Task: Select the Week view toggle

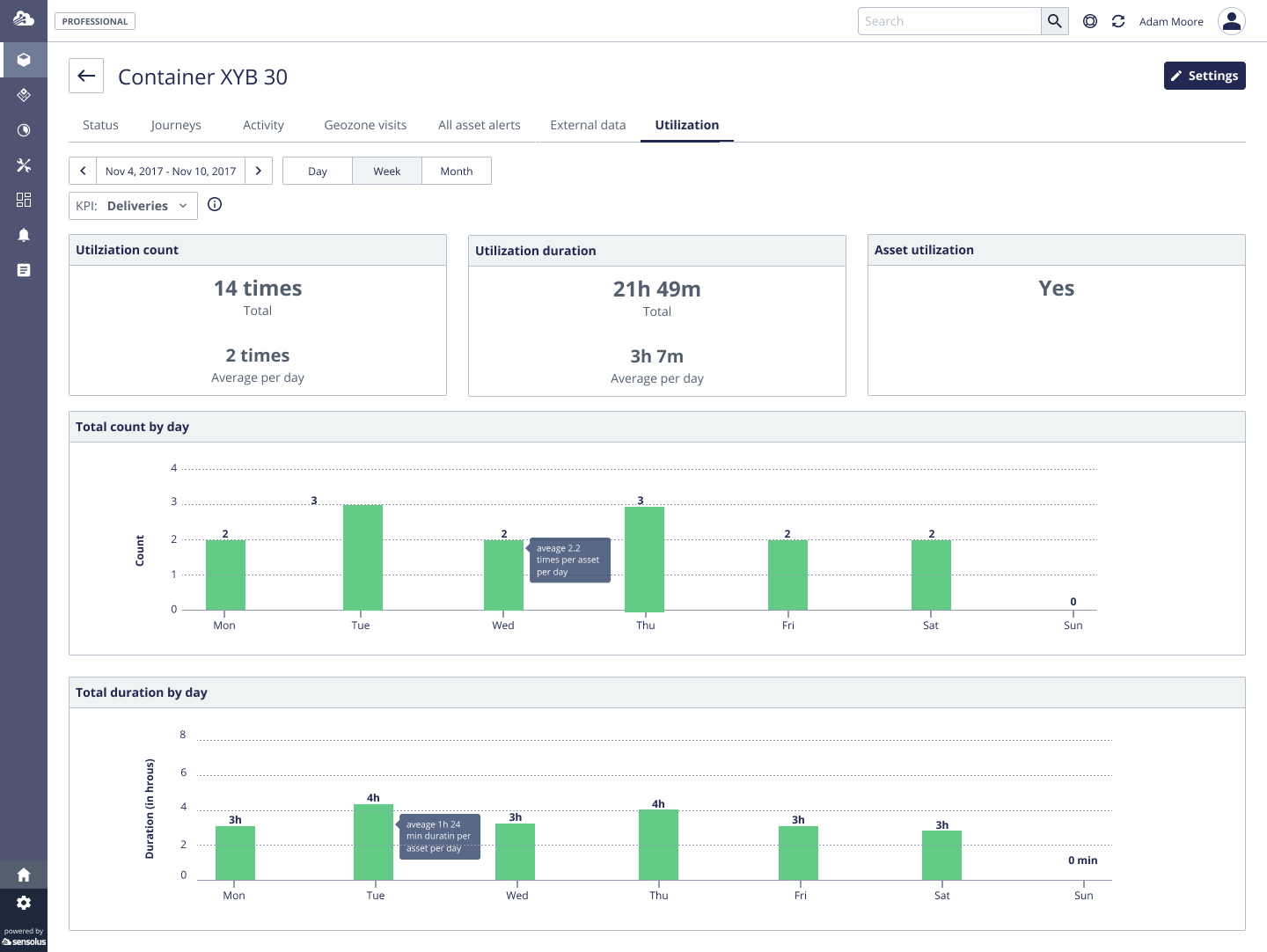Action: click(x=386, y=171)
